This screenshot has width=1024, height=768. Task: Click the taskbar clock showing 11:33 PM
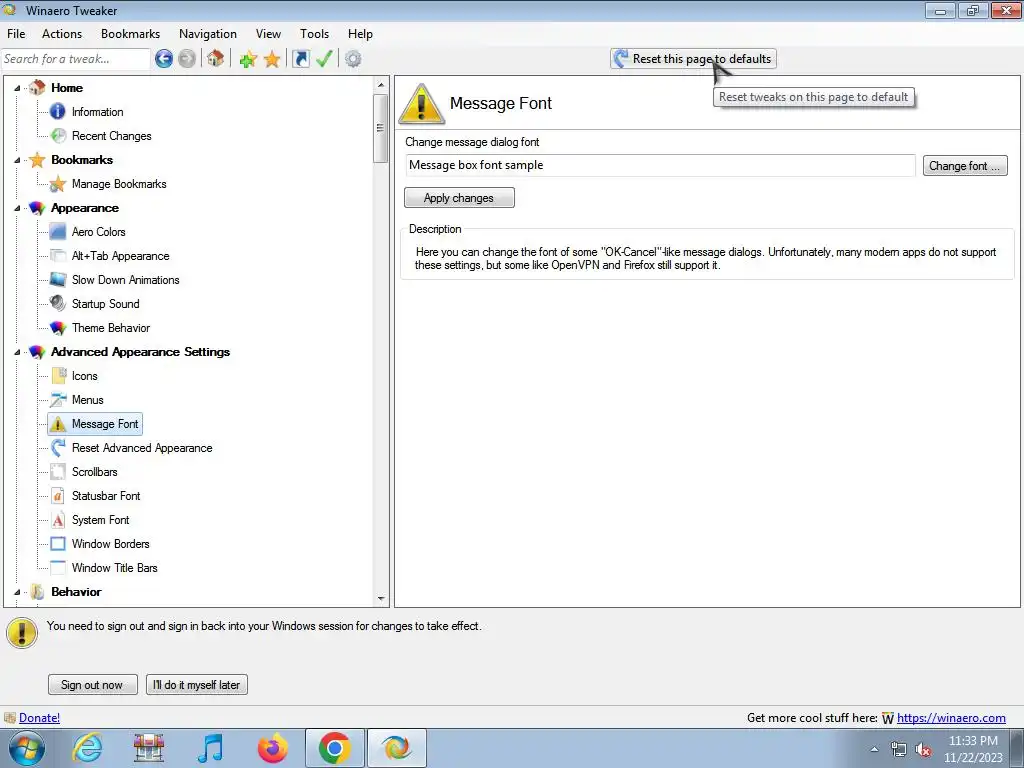(973, 749)
